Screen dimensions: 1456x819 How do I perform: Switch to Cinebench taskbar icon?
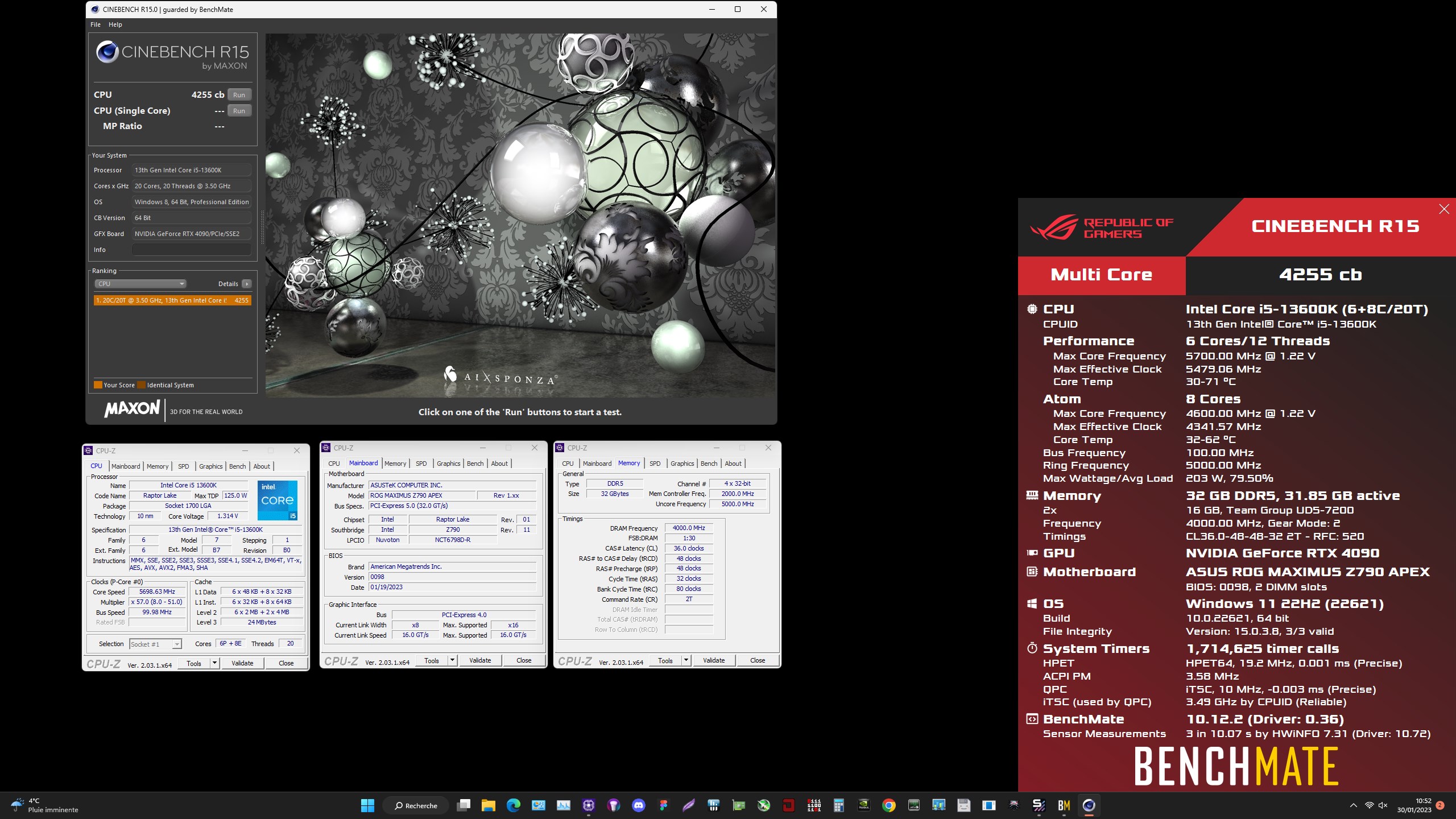pos(1089,805)
